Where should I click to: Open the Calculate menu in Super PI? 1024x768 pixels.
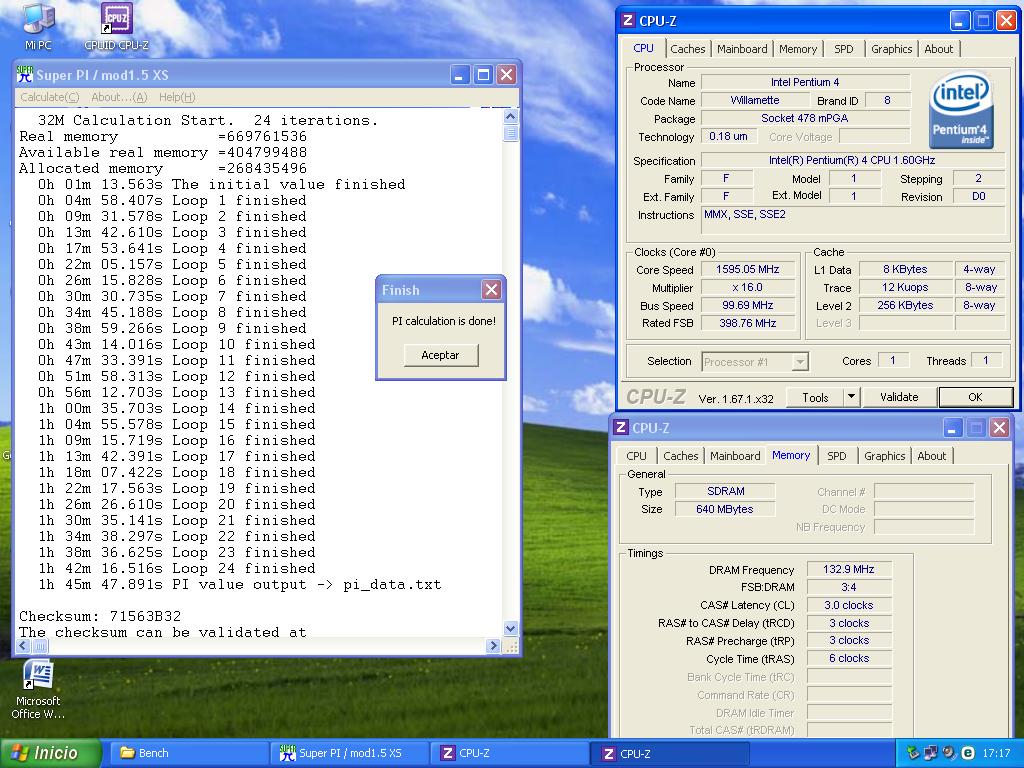coord(50,97)
